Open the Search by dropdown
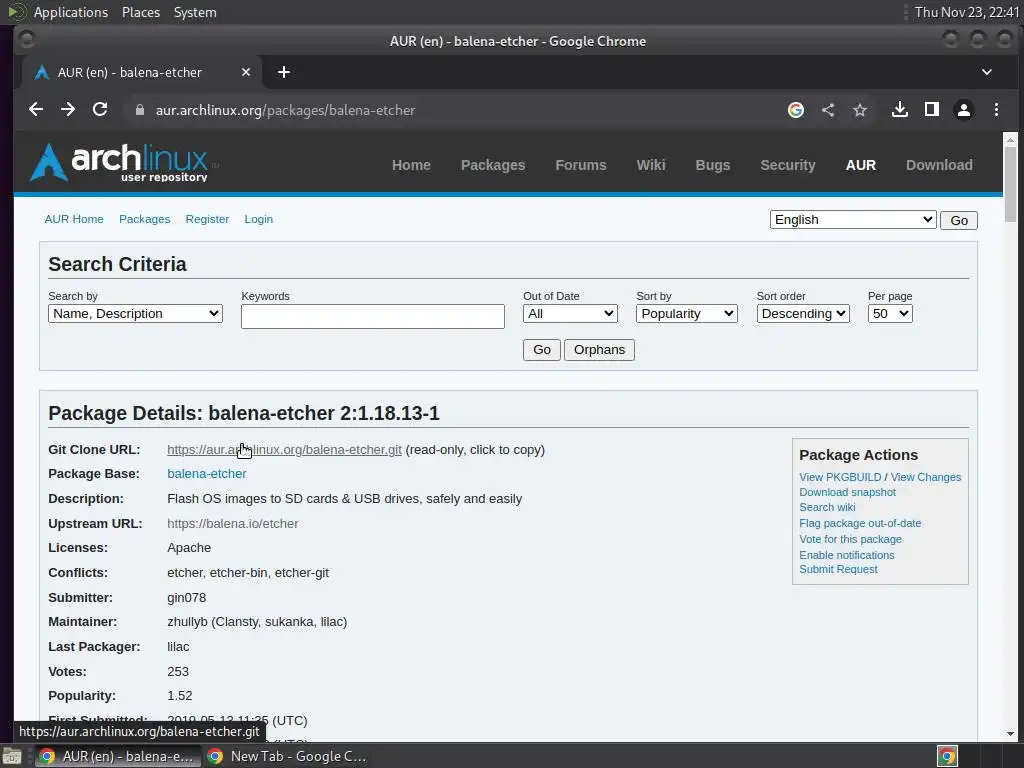The width and height of the screenshot is (1024, 768). click(135, 313)
